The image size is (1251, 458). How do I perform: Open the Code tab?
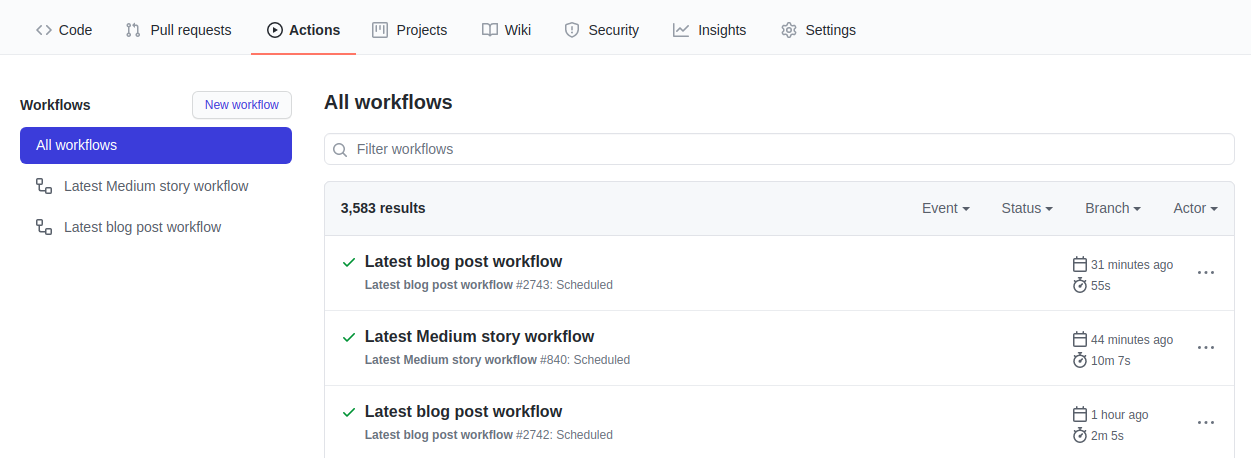64,30
